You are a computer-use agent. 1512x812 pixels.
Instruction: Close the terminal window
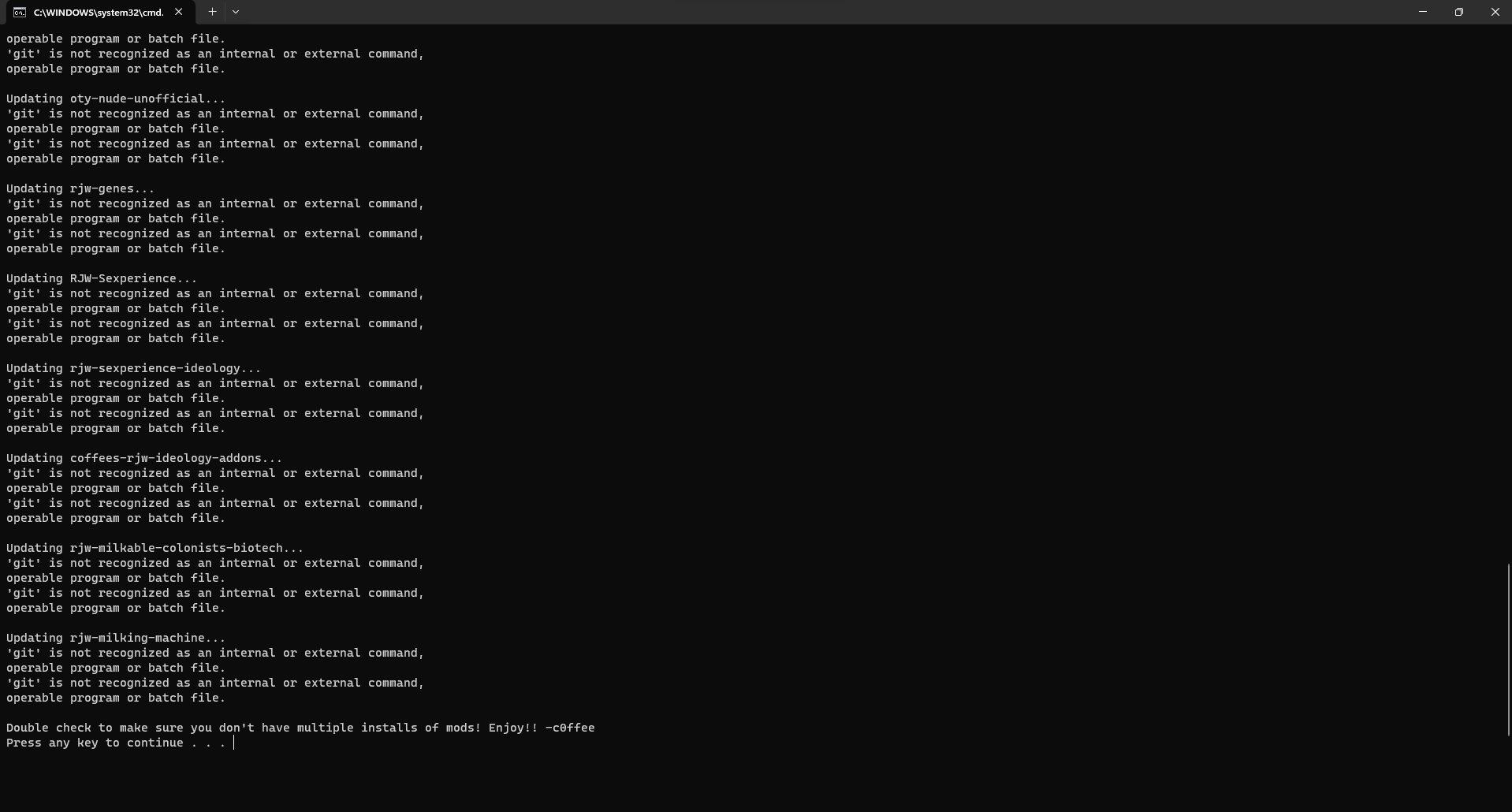[x=1495, y=12]
